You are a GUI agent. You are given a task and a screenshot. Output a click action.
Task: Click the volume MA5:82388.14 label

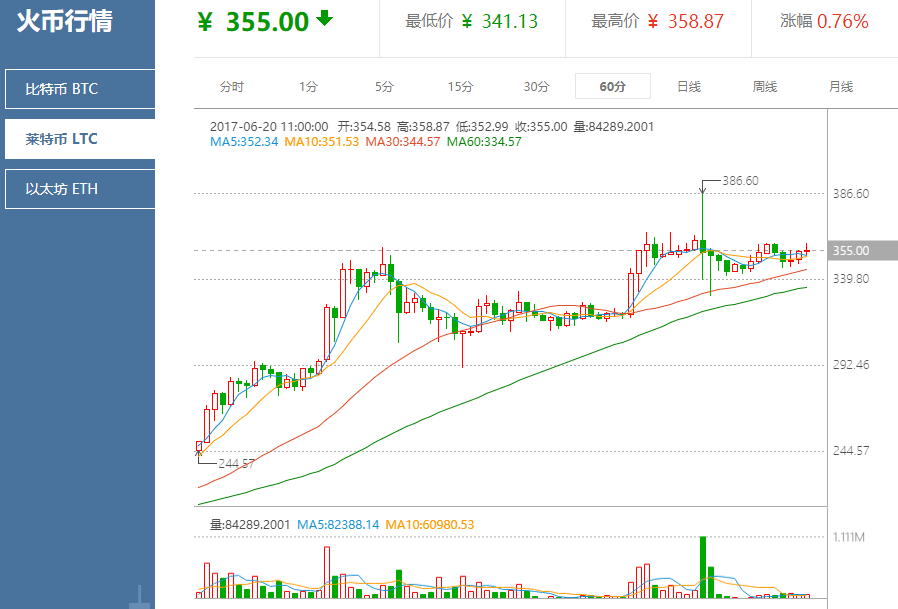[x=338, y=524]
